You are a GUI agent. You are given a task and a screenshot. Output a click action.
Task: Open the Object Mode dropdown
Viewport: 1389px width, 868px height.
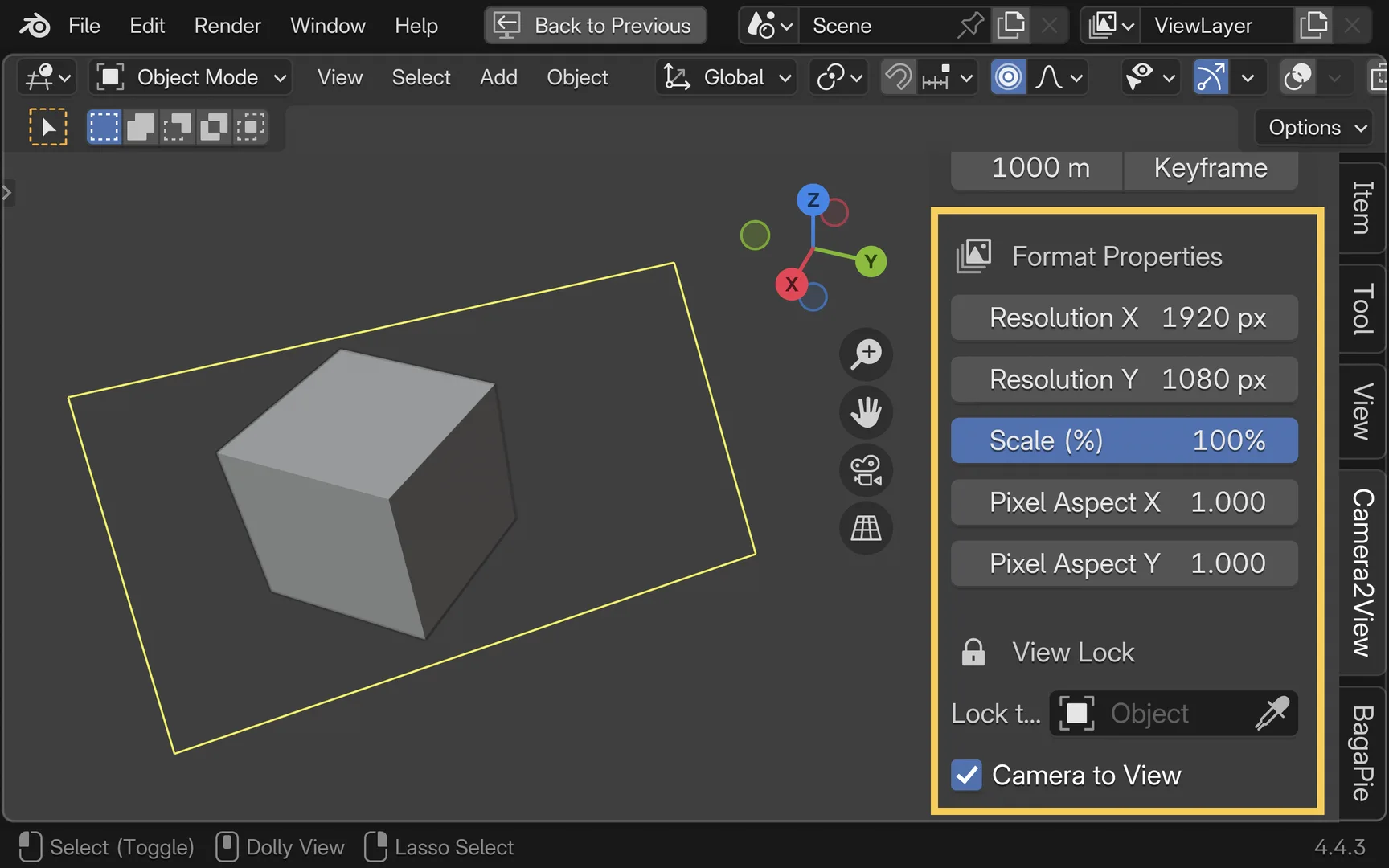[x=191, y=78]
